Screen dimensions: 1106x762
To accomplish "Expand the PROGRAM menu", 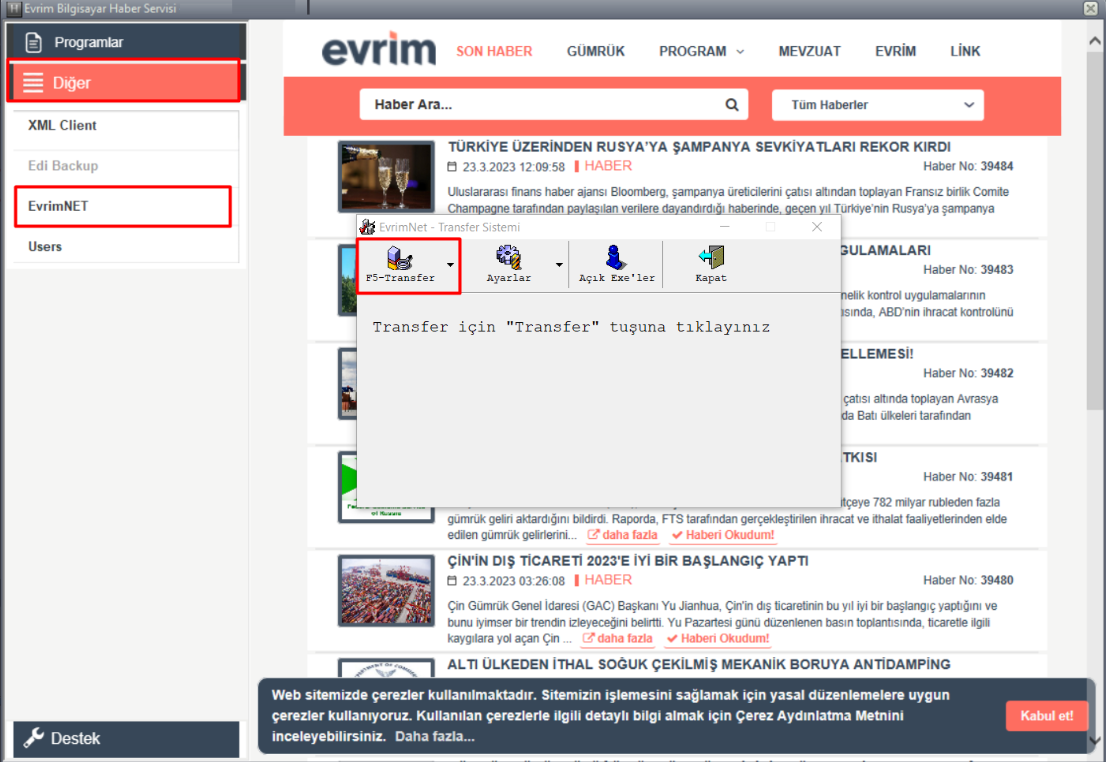I will tap(701, 51).
